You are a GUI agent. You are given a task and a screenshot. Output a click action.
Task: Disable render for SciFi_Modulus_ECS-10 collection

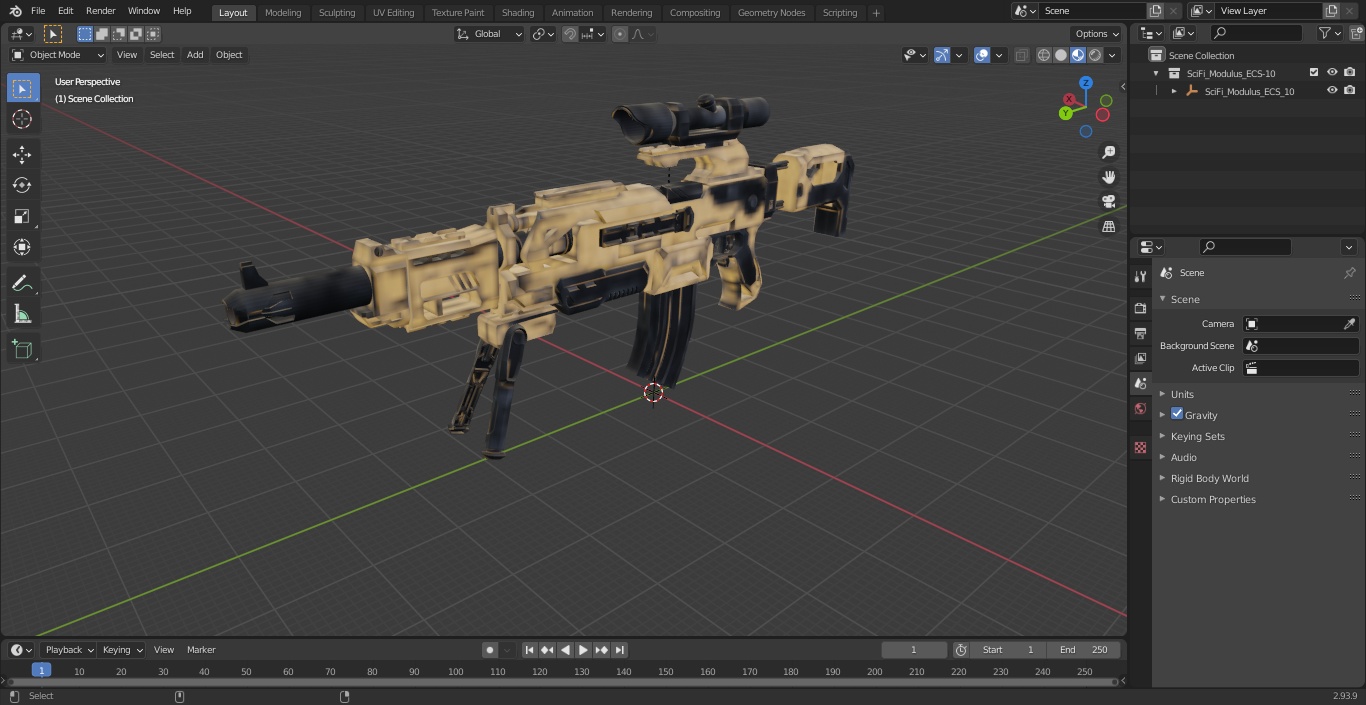(x=1350, y=73)
